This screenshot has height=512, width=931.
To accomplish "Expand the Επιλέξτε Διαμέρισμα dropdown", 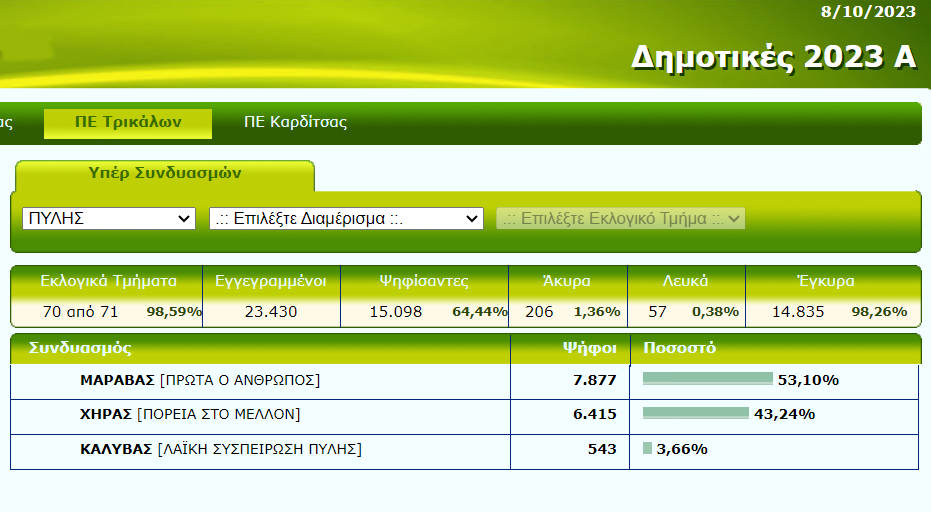I will (x=346, y=218).
